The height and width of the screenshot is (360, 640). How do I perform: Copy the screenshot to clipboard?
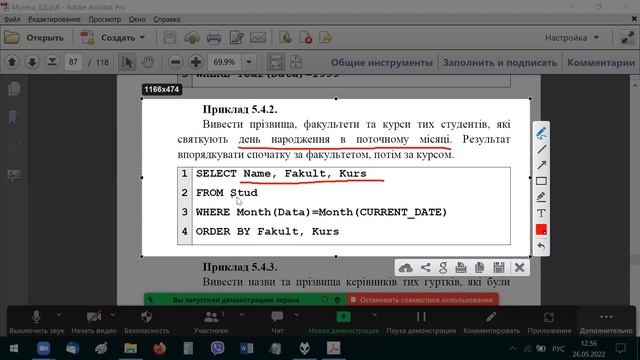click(480, 268)
